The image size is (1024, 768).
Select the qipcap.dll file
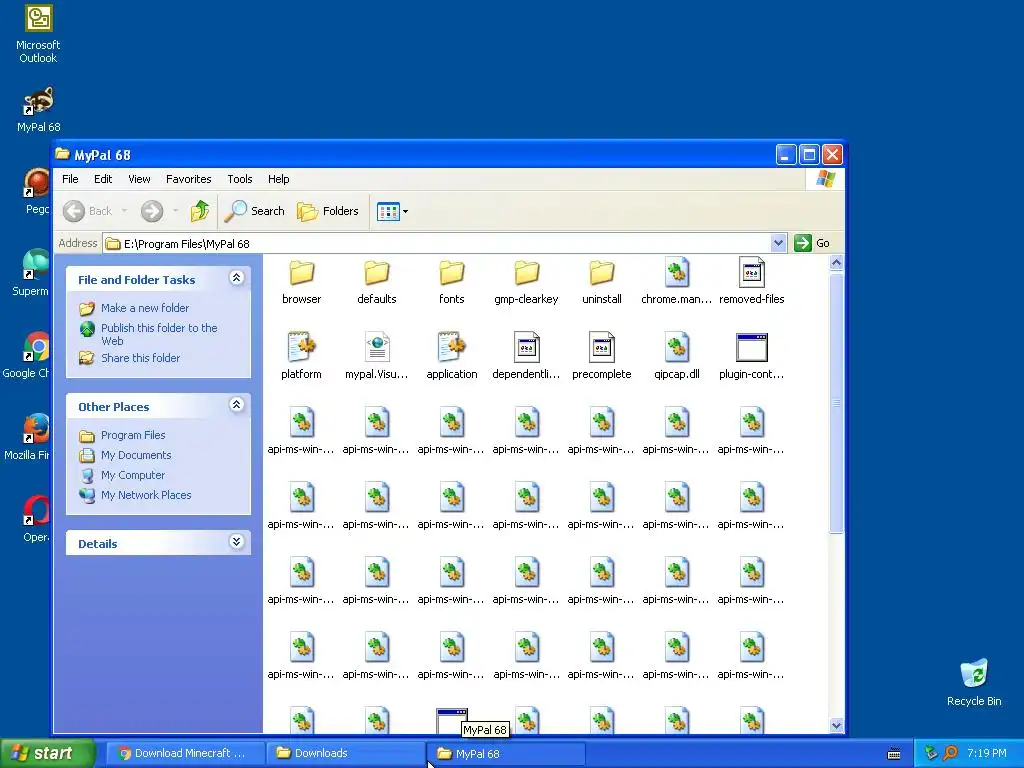pos(677,357)
